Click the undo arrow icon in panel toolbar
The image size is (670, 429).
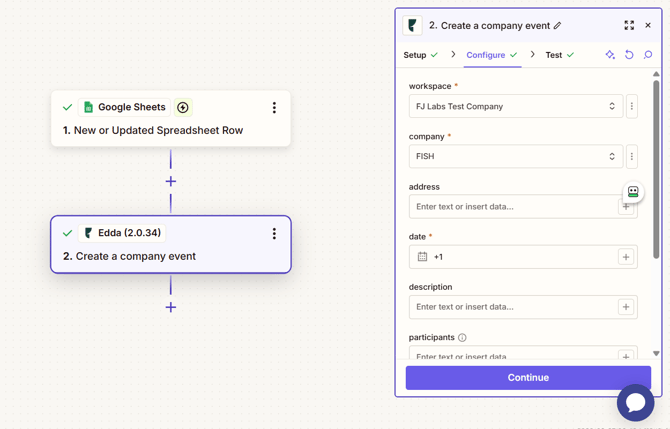(629, 55)
